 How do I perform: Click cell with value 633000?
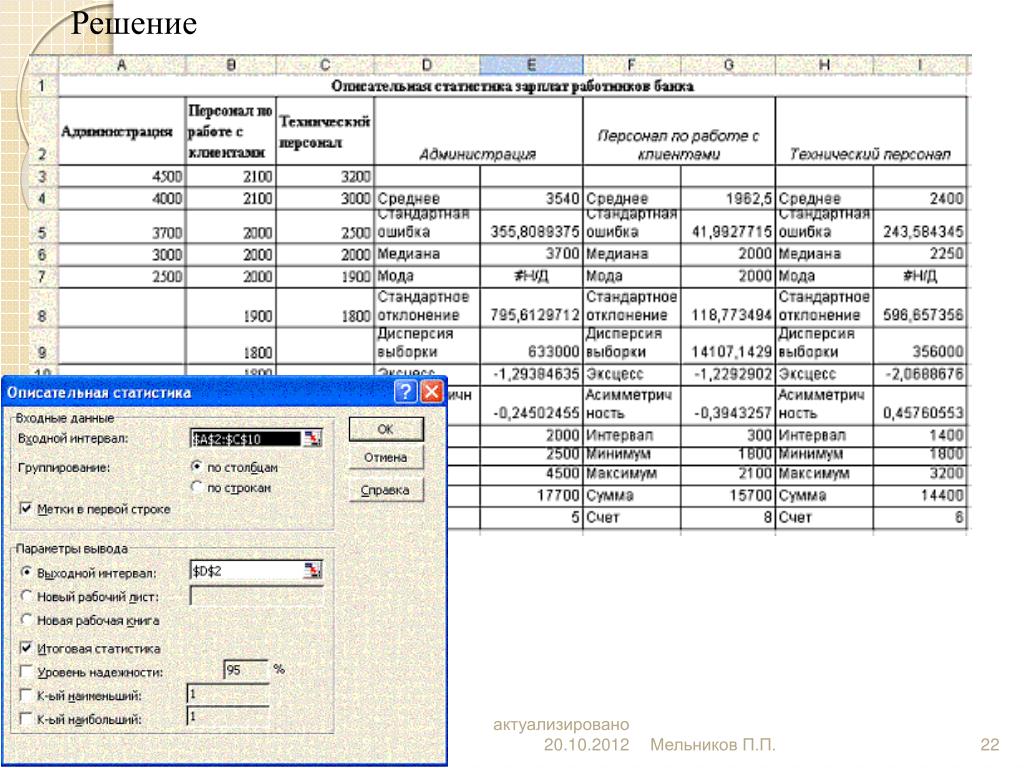tap(531, 345)
